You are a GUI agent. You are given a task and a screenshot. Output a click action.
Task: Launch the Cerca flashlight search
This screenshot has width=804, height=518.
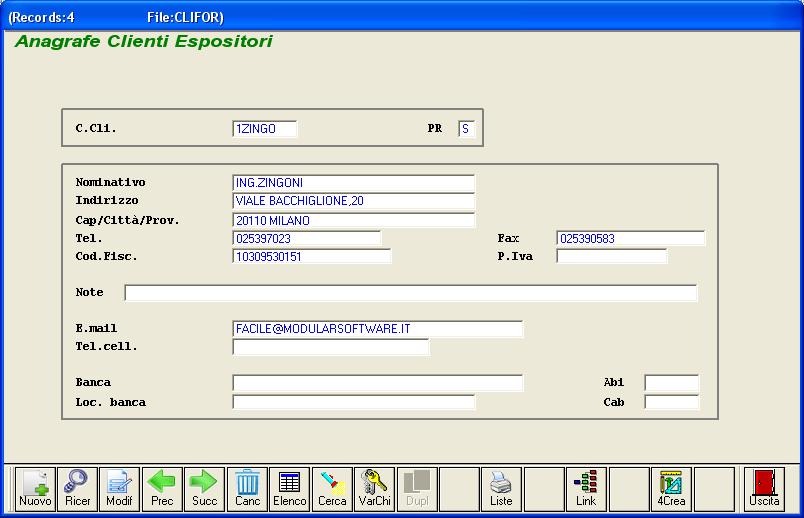(332, 489)
